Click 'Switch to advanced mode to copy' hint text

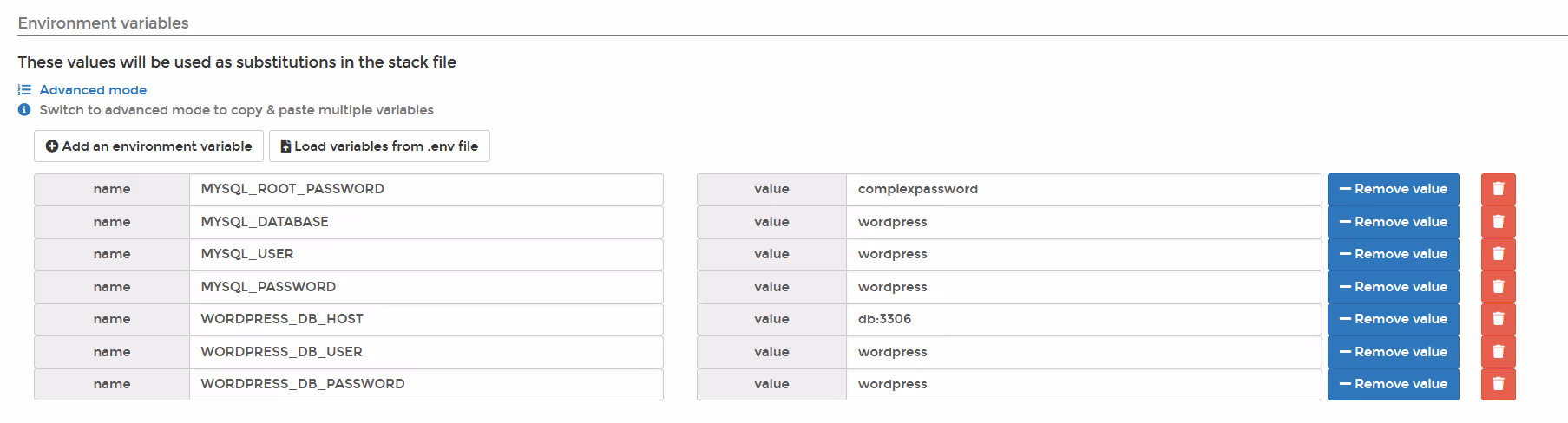[236, 110]
